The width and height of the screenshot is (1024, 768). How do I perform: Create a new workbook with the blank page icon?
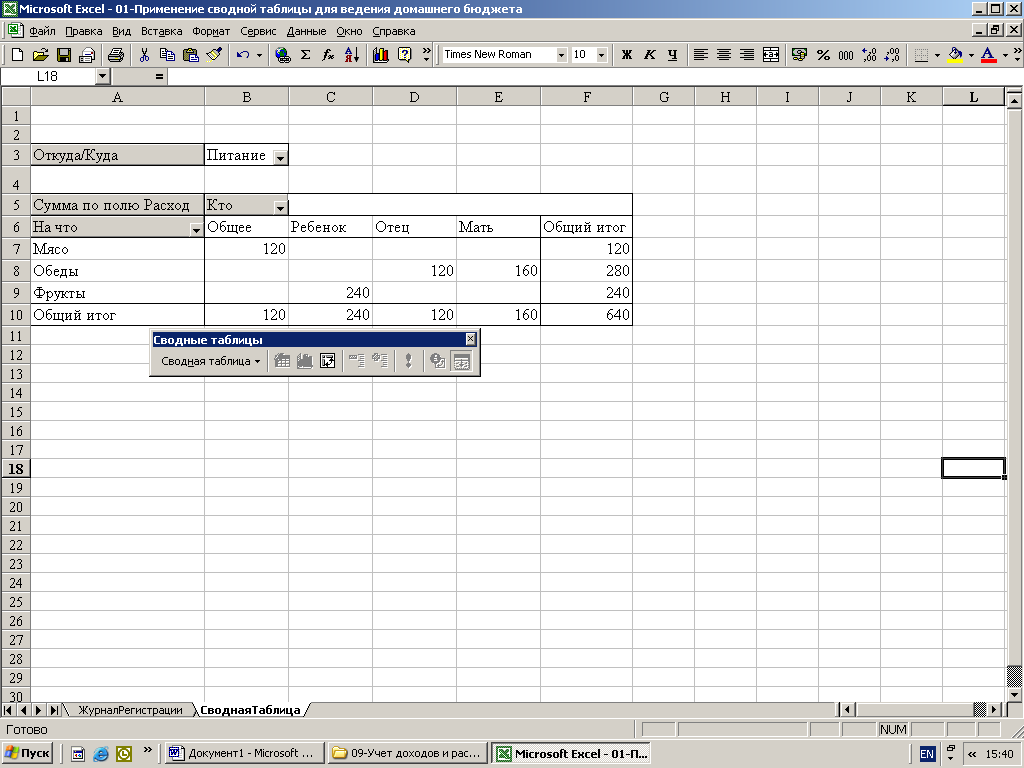[18, 55]
